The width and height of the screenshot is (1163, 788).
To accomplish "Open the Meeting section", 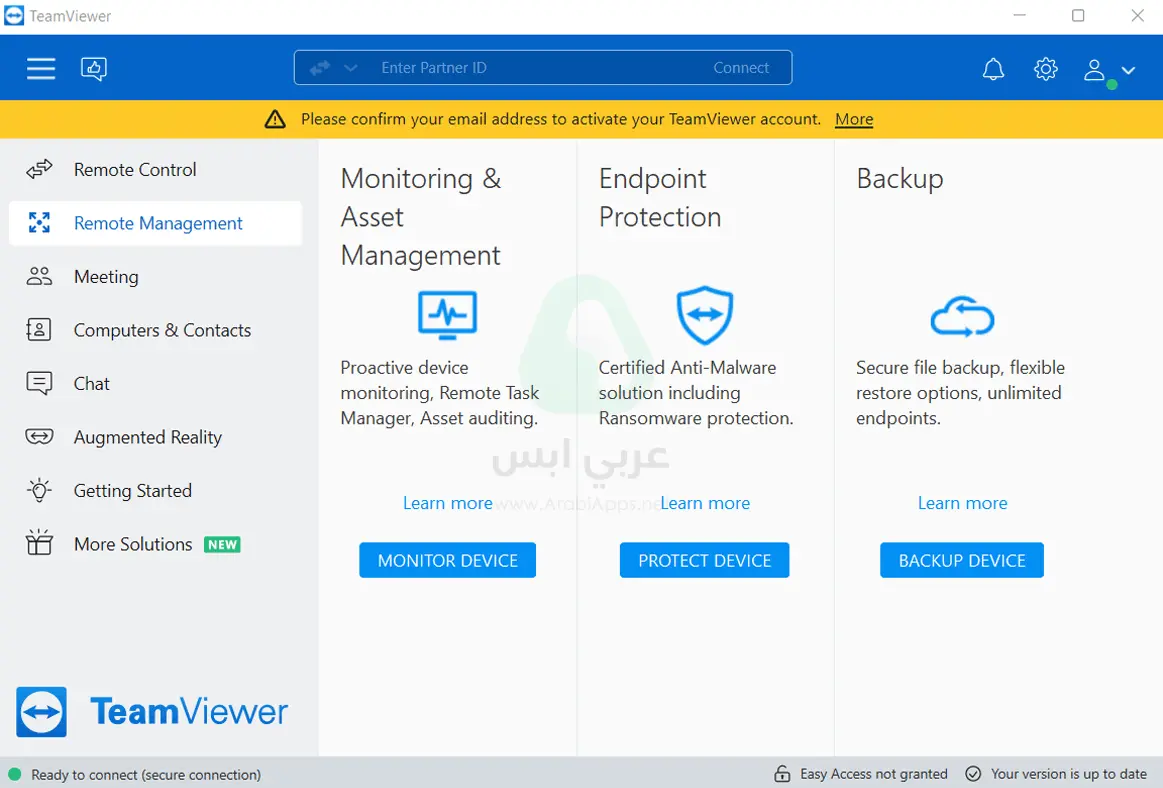I will coord(106,277).
